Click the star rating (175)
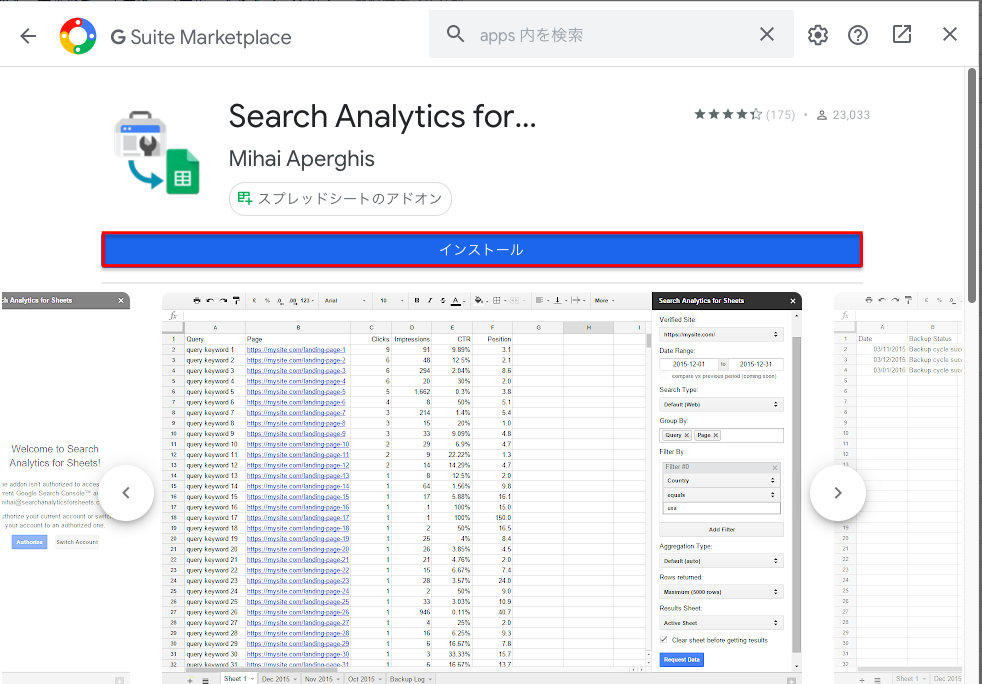The width and height of the screenshot is (982, 684). click(744, 115)
